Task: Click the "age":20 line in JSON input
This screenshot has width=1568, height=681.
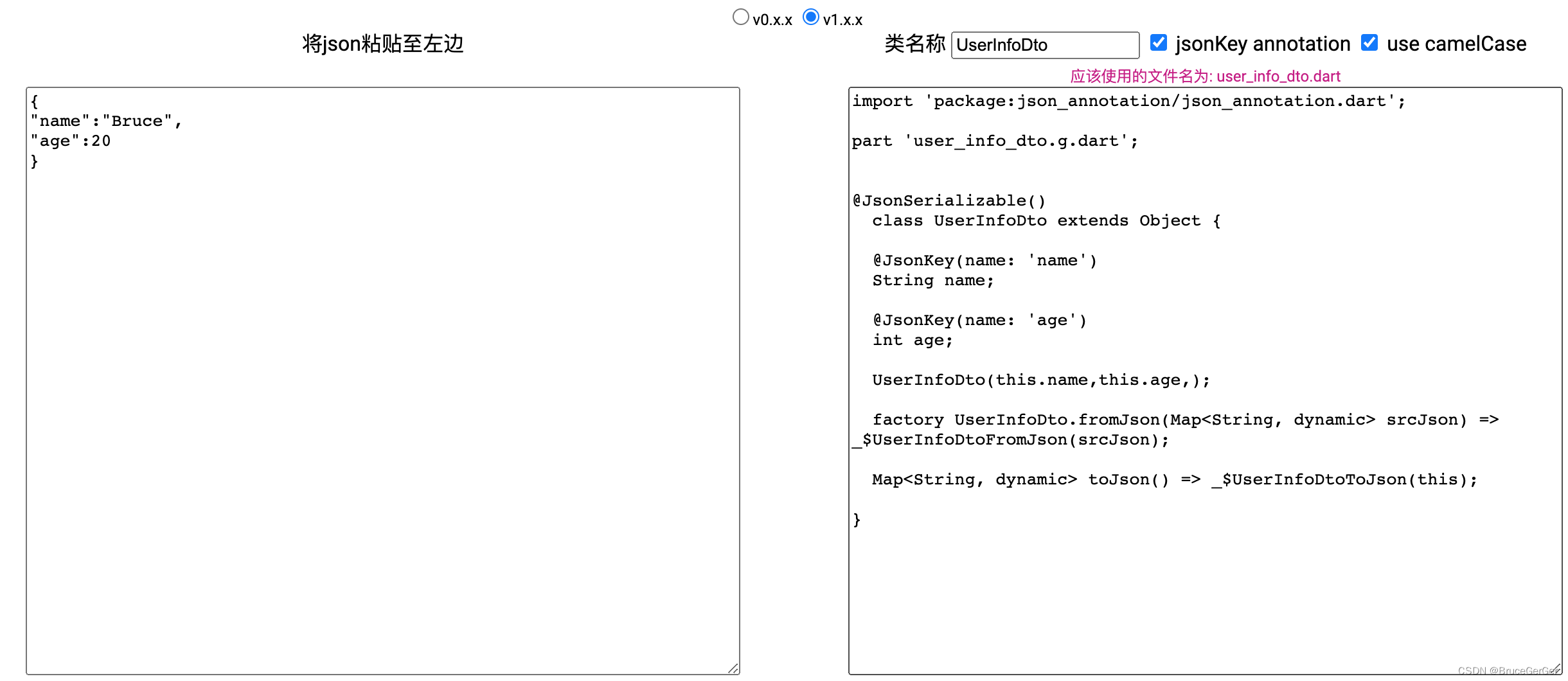Action: point(71,141)
